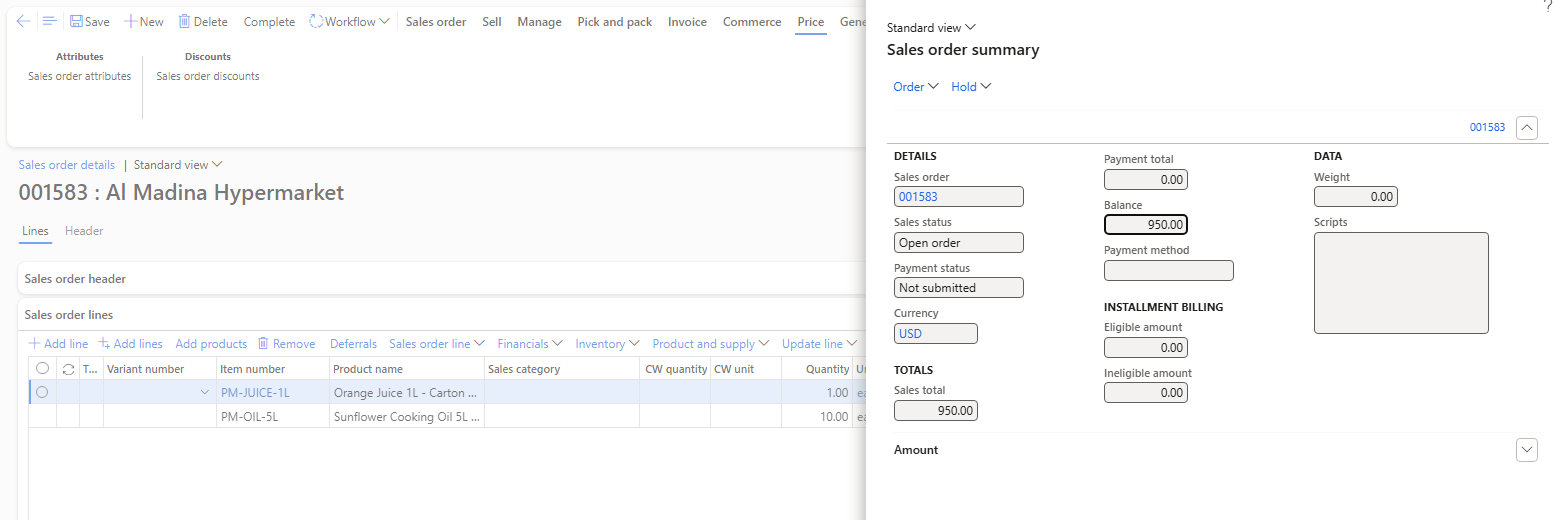The width and height of the screenshot is (1566, 520).
Task: Click the quantity 10.00 cell
Action: (819, 417)
